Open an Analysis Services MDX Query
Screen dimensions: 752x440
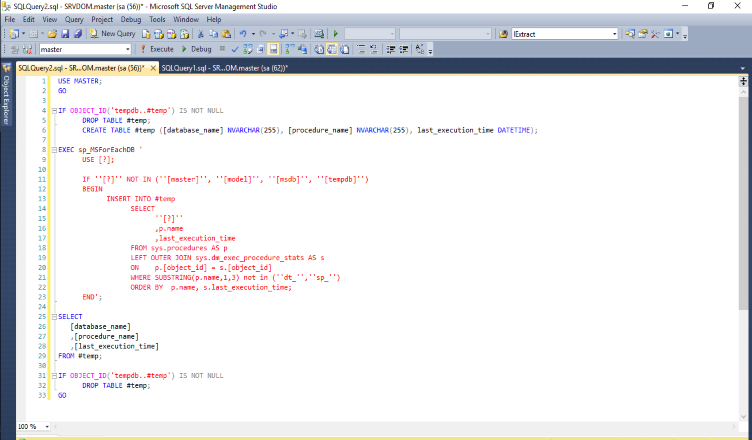click(x=159, y=34)
